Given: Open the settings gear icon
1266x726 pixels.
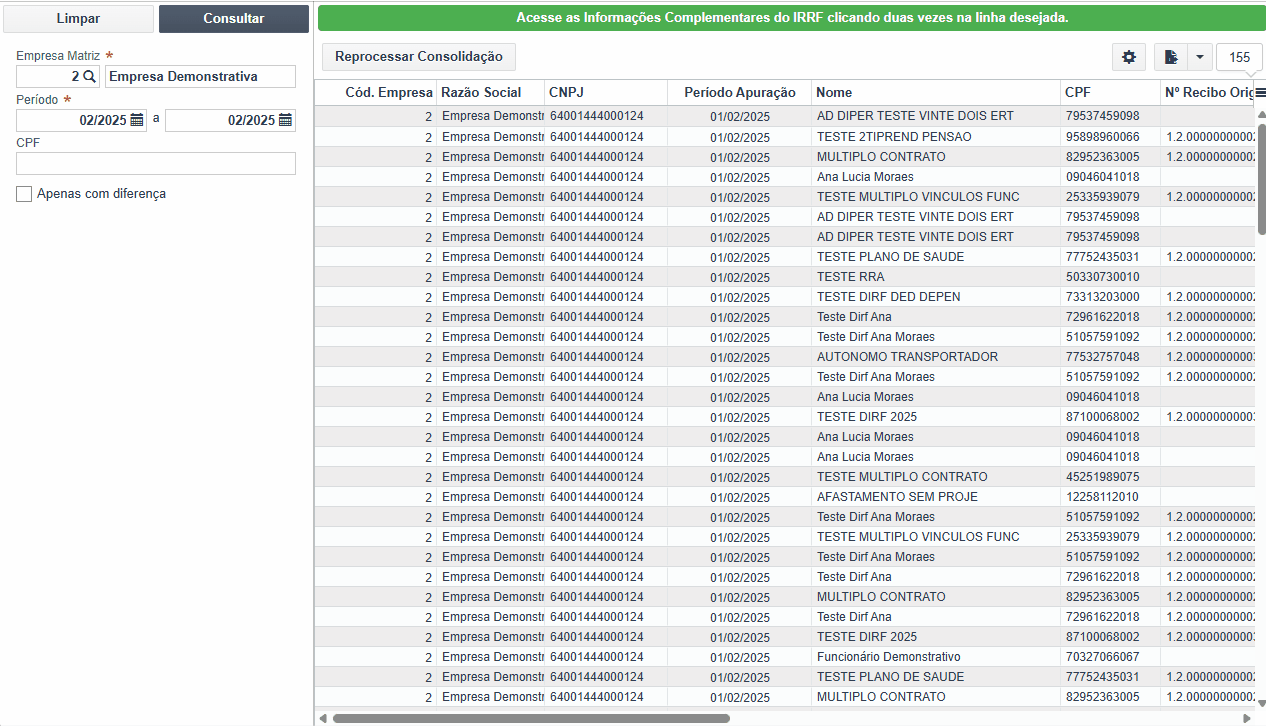Looking at the screenshot, I should coord(1129,57).
